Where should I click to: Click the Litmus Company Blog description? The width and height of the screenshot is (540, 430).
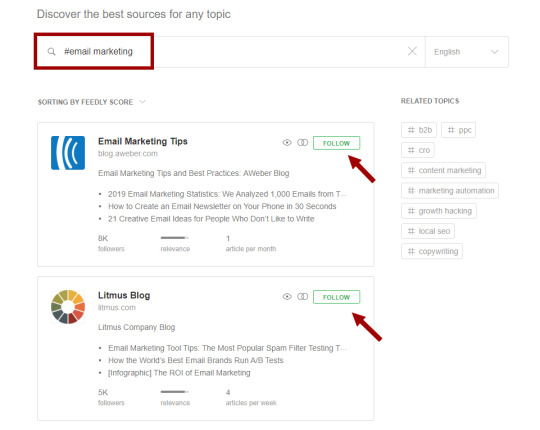coord(136,327)
